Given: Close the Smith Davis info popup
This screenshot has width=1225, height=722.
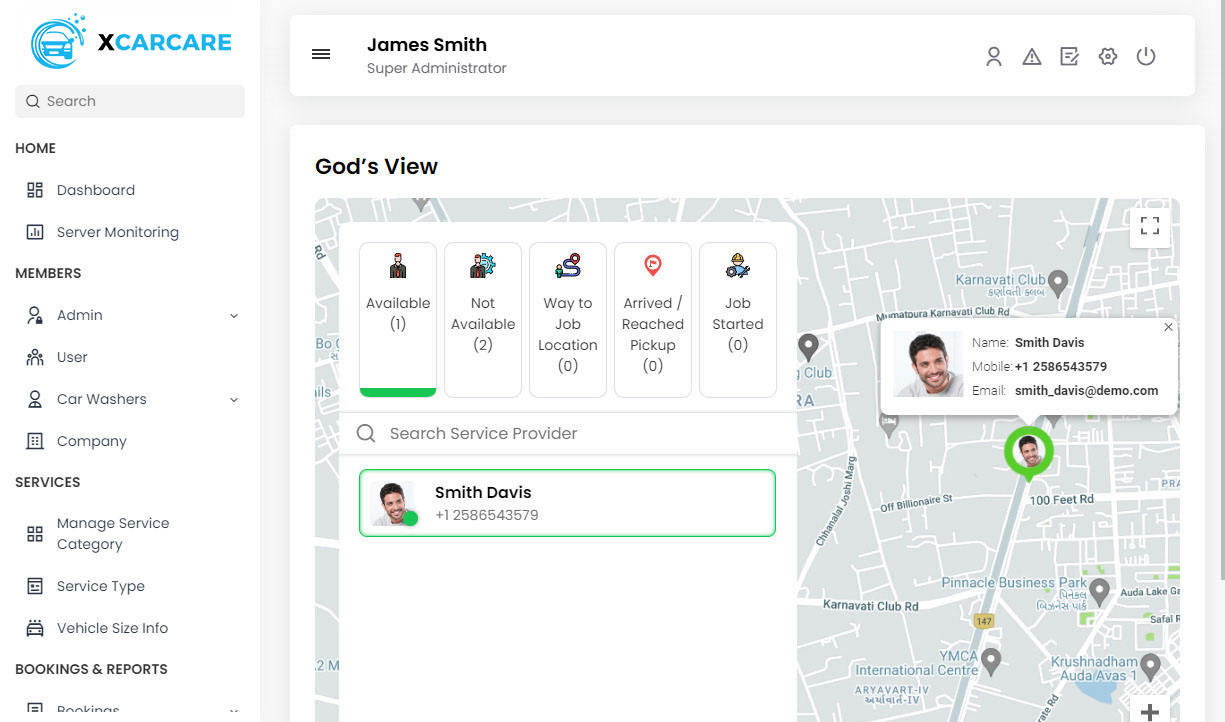Looking at the screenshot, I should coord(1168,328).
